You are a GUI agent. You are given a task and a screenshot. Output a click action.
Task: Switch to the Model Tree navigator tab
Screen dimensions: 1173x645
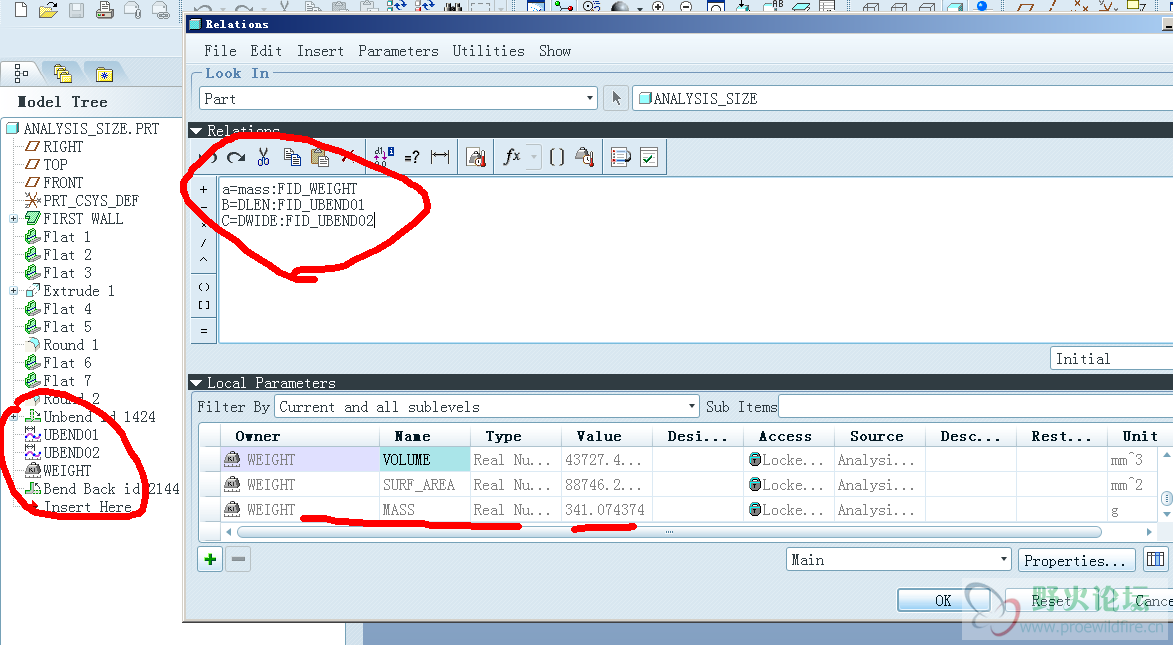(21, 73)
